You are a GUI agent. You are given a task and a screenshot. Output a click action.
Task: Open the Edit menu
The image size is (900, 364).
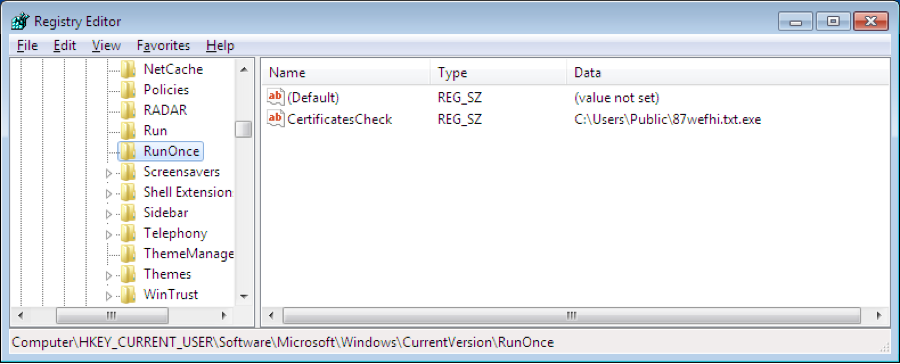(64, 45)
